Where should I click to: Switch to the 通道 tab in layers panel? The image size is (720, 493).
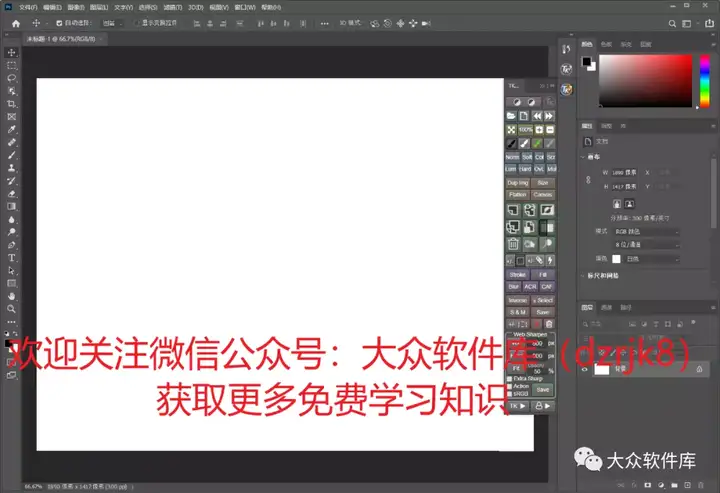(606, 308)
